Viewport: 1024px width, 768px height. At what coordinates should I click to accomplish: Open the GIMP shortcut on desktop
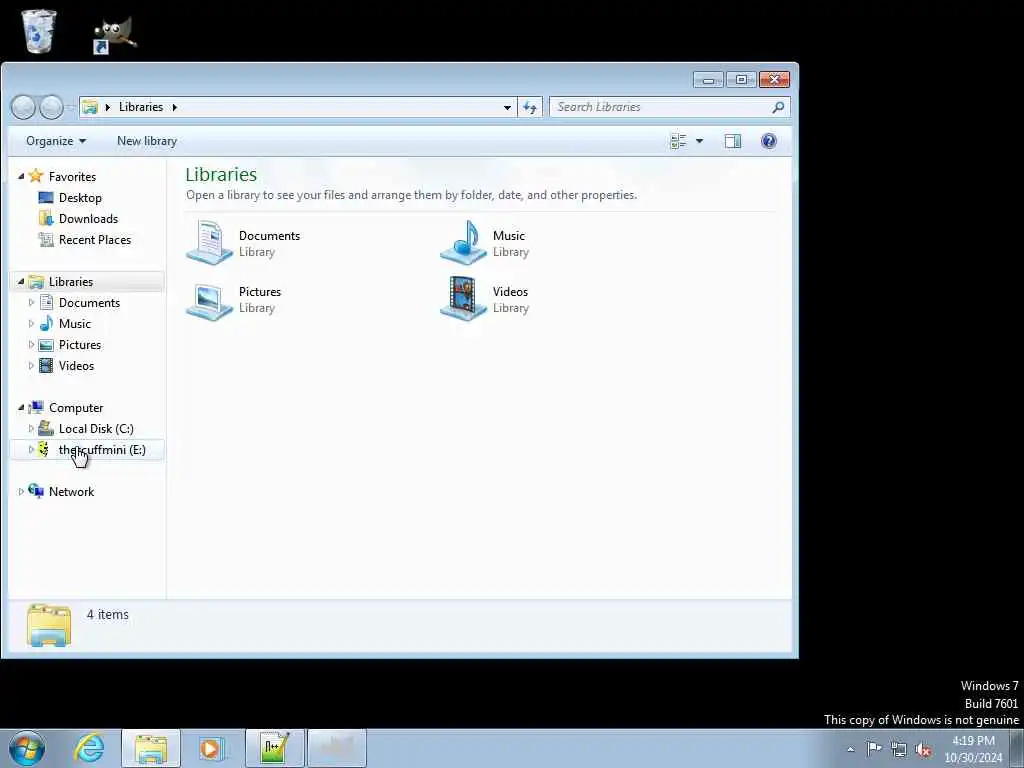tap(115, 35)
